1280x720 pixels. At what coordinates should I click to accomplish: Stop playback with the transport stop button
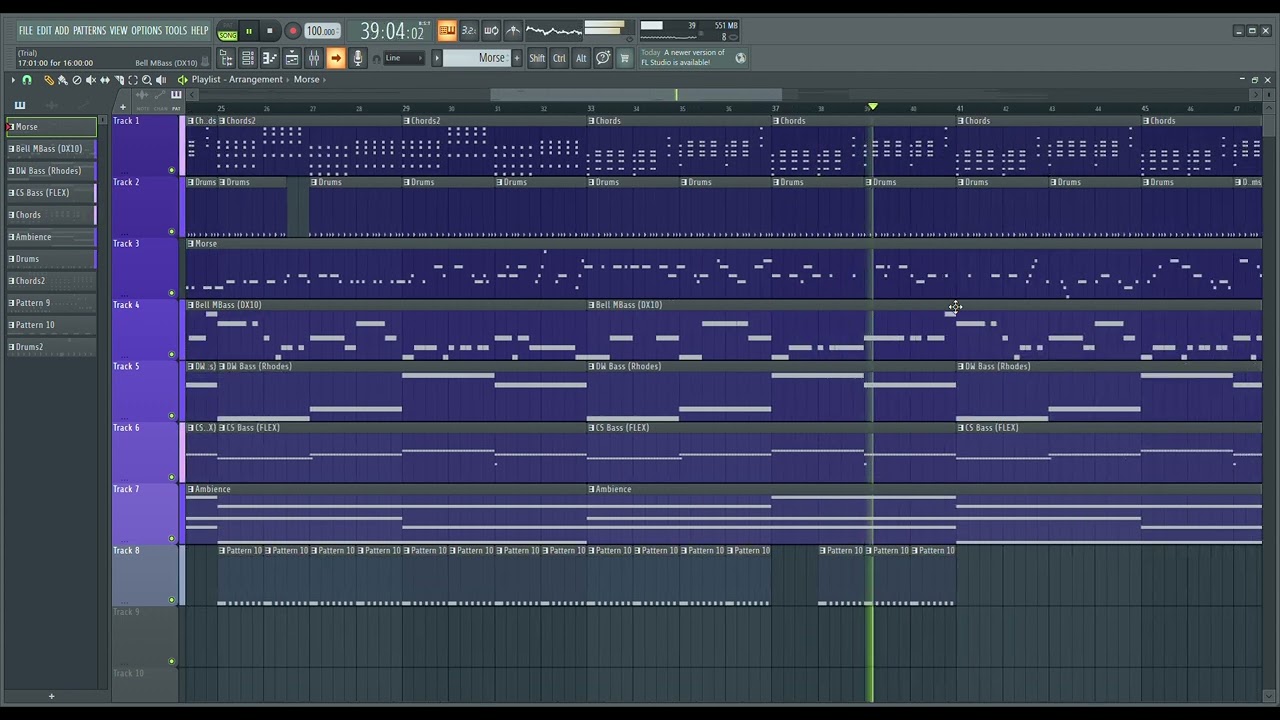[269, 31]
